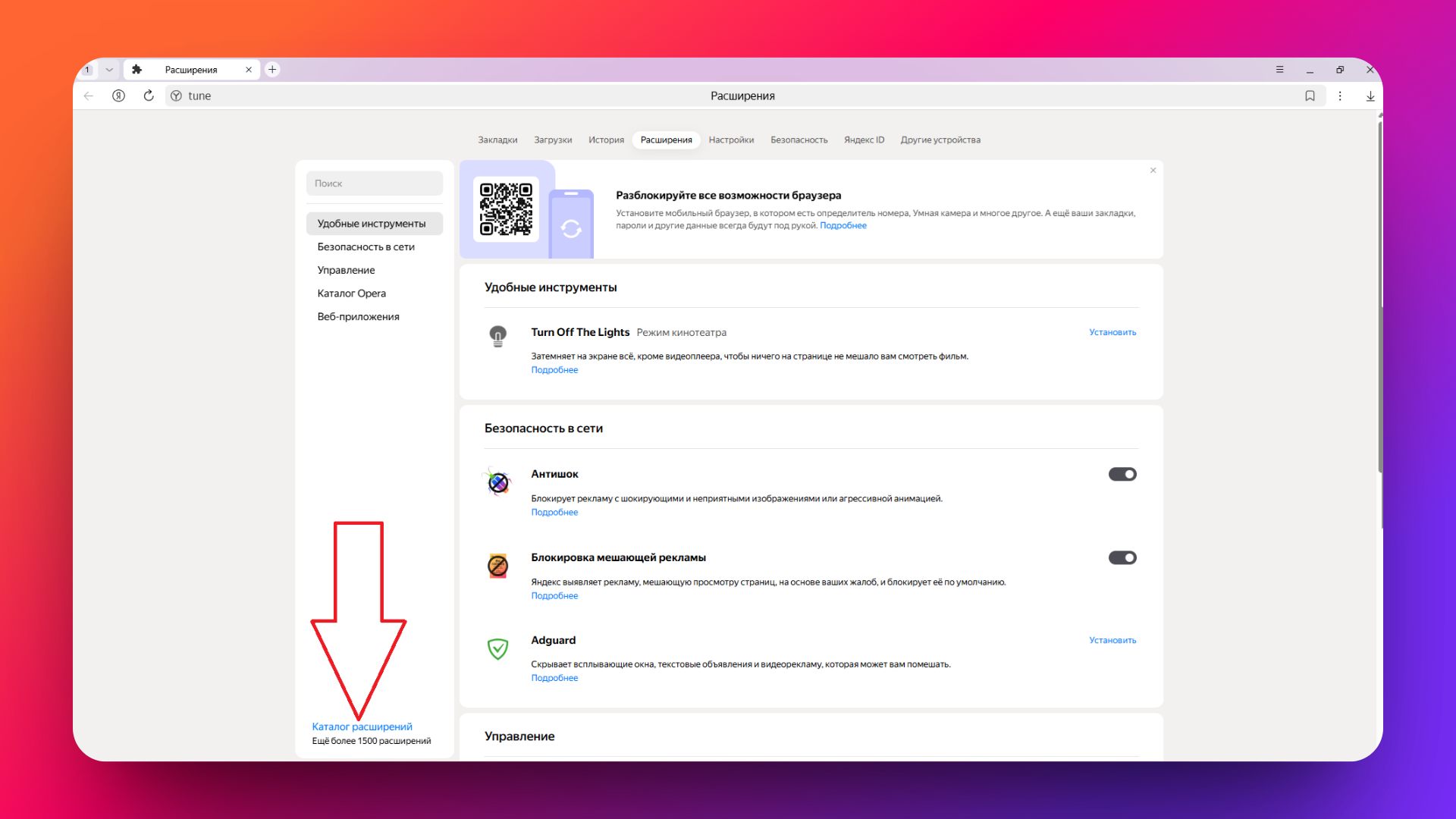Image resolution: width=1456 pixels, height=819 pixels.
Task: Install Turn Off The Lights via Установить
Action: pos(1112,332)
